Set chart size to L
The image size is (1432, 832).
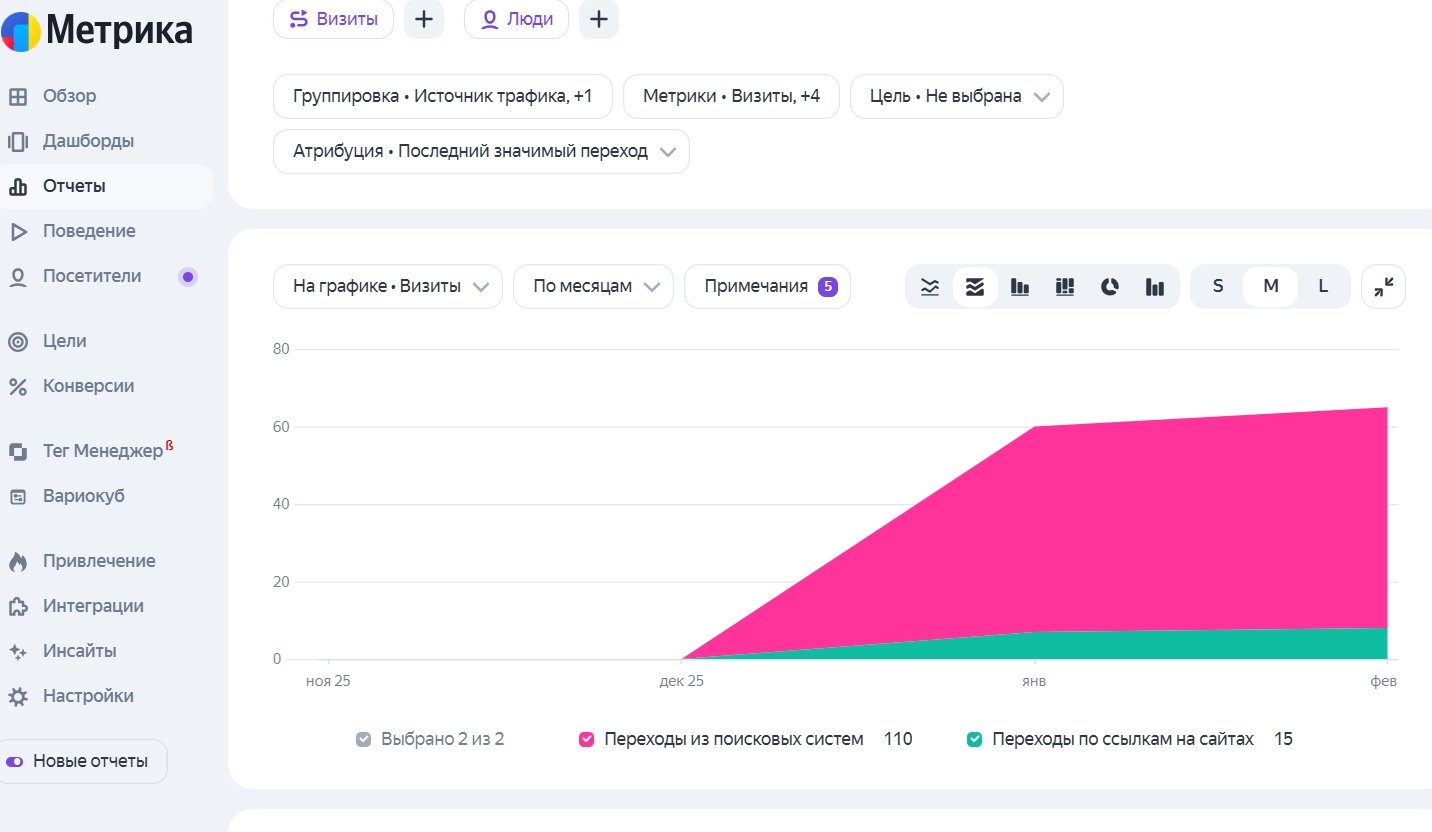pos(1323,287)
